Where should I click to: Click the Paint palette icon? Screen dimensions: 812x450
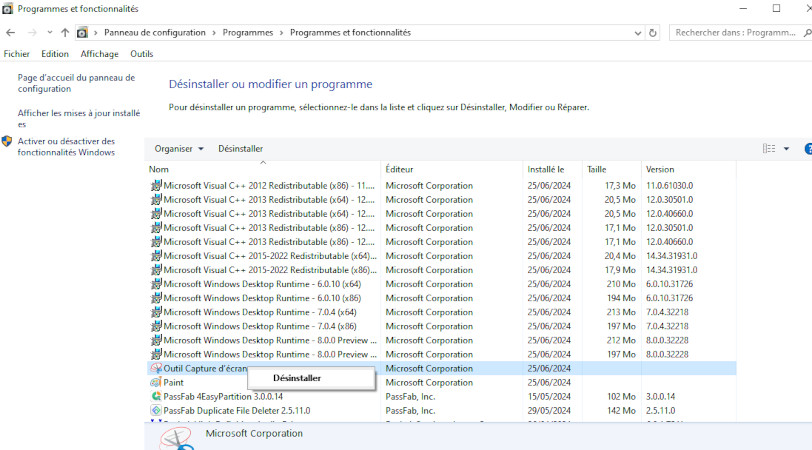point(156,382)
